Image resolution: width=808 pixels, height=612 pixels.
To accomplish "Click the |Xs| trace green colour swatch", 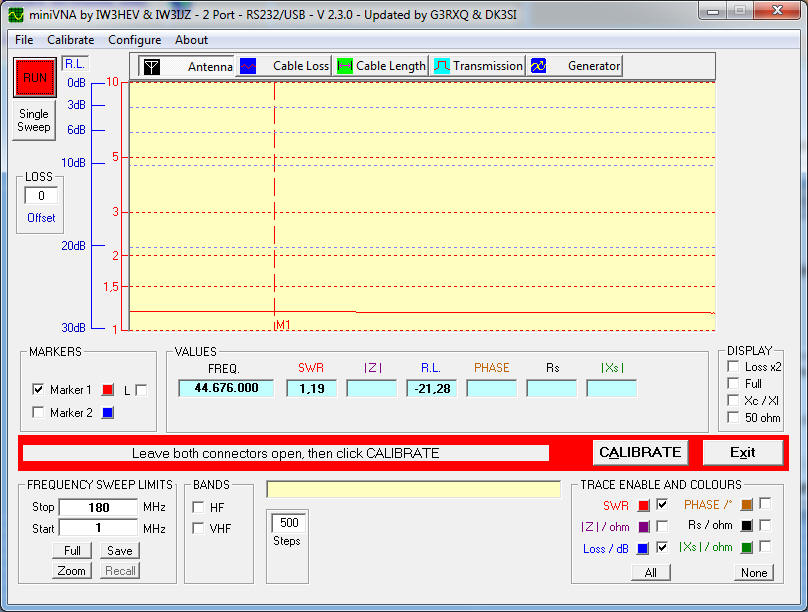I will 746,548.
